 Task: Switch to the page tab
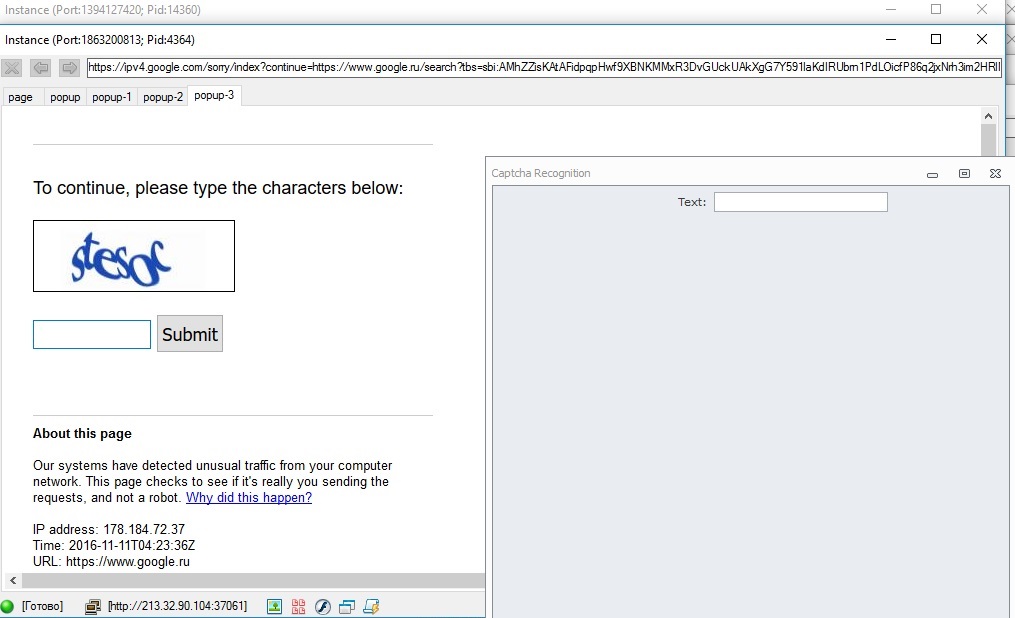pos(21,97)
